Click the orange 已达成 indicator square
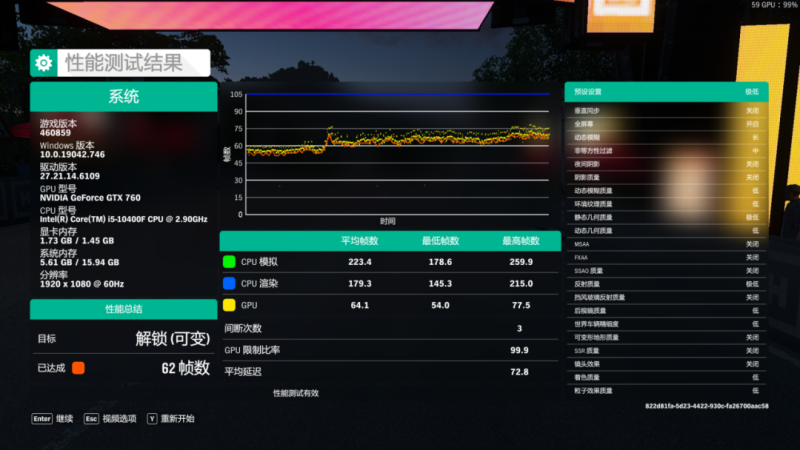Screen dimensions: 800x450 click(x=78, y=368)
